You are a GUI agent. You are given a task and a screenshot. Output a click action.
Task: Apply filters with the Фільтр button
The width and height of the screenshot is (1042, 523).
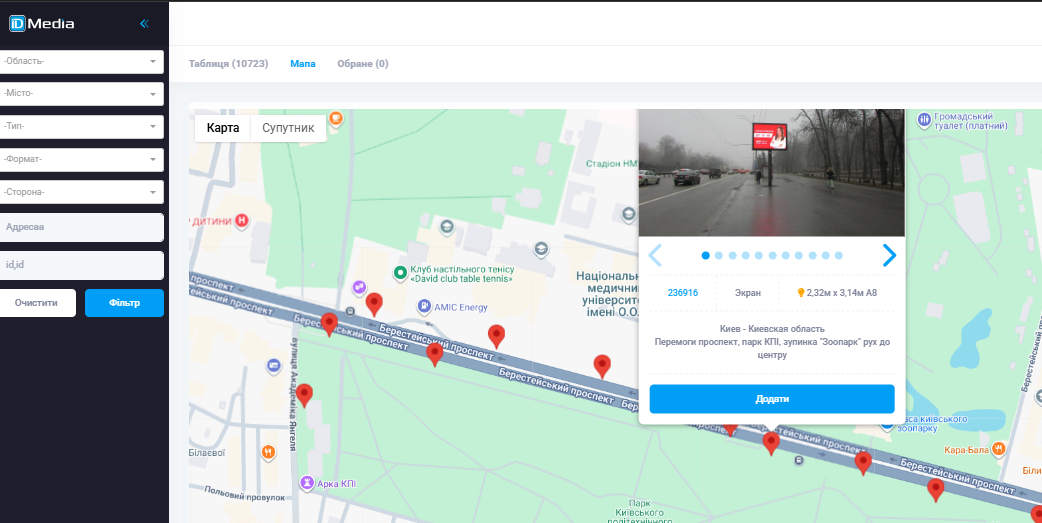point(124,302)
